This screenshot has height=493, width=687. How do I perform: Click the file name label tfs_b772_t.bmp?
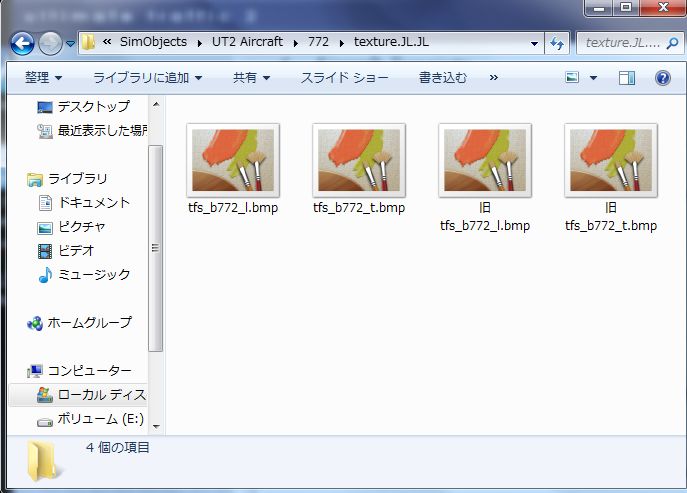pos(359,207)
